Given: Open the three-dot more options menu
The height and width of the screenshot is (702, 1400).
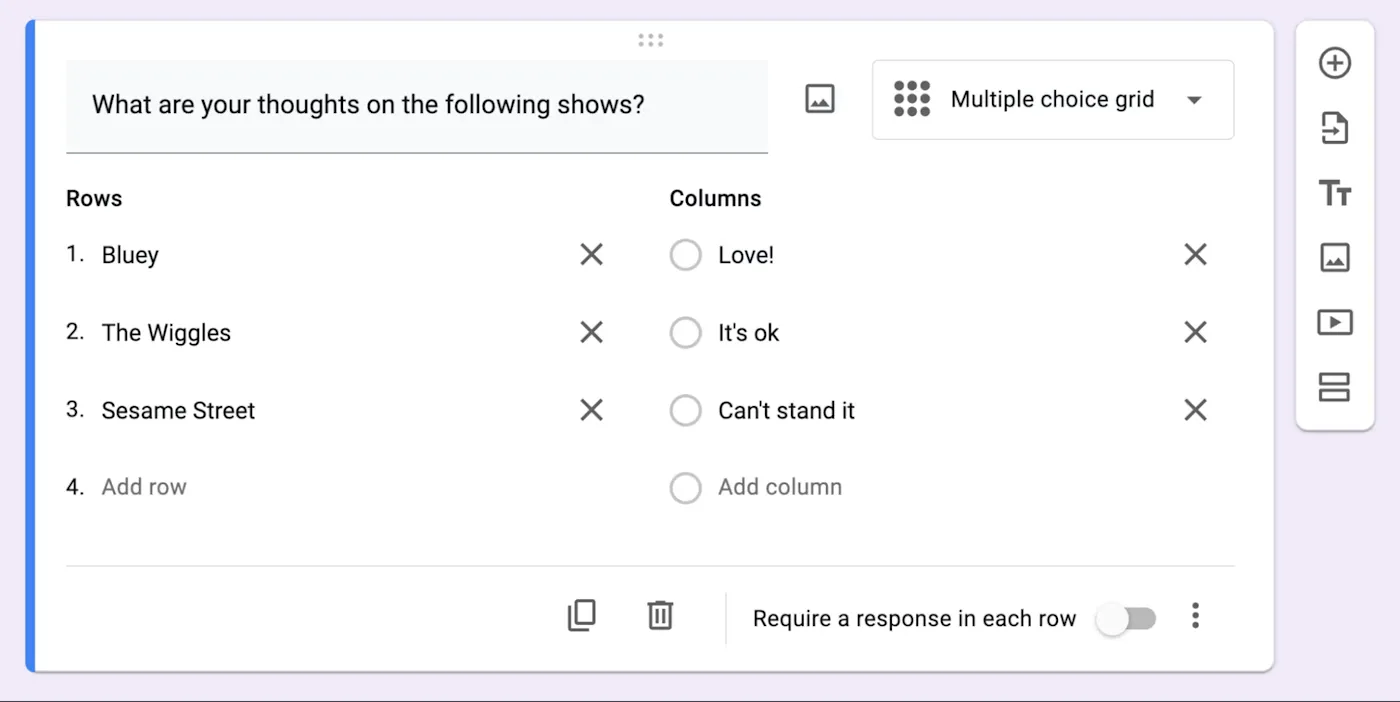Looking at the screenshot, I should pos(1195,616).
